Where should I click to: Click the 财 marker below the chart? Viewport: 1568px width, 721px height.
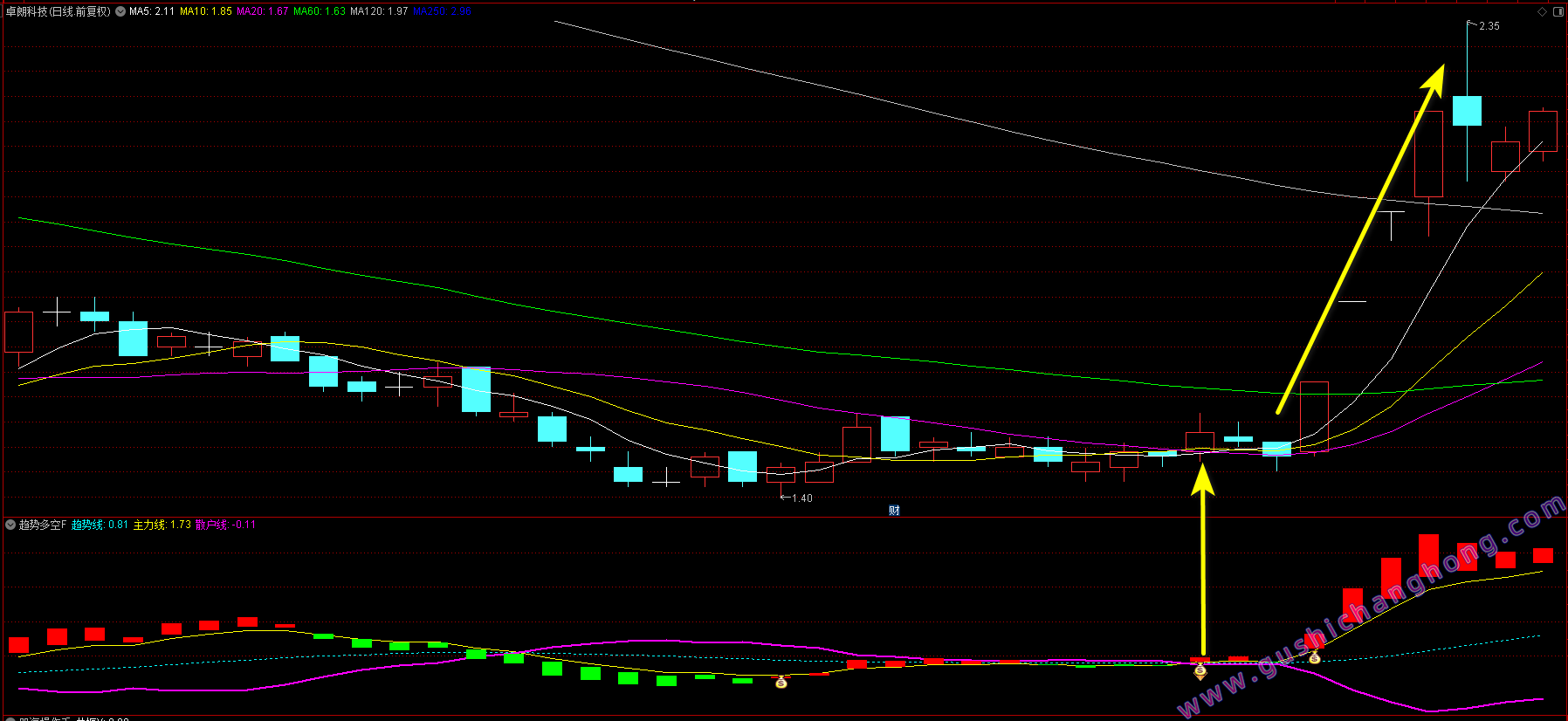[894, 511]
